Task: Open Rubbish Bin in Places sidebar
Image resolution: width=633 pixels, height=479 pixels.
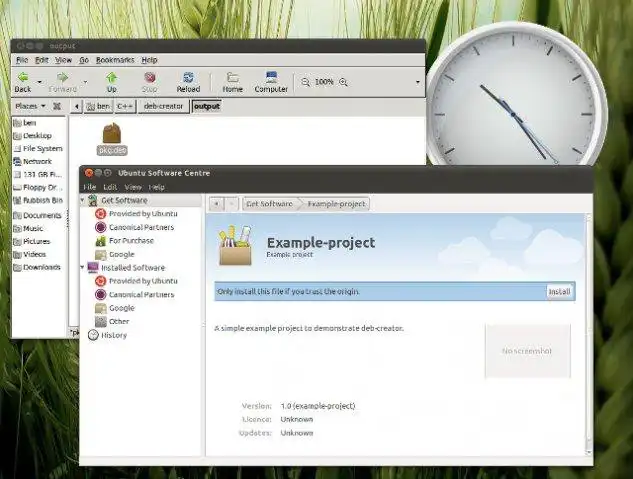Action: click(39, 200)
